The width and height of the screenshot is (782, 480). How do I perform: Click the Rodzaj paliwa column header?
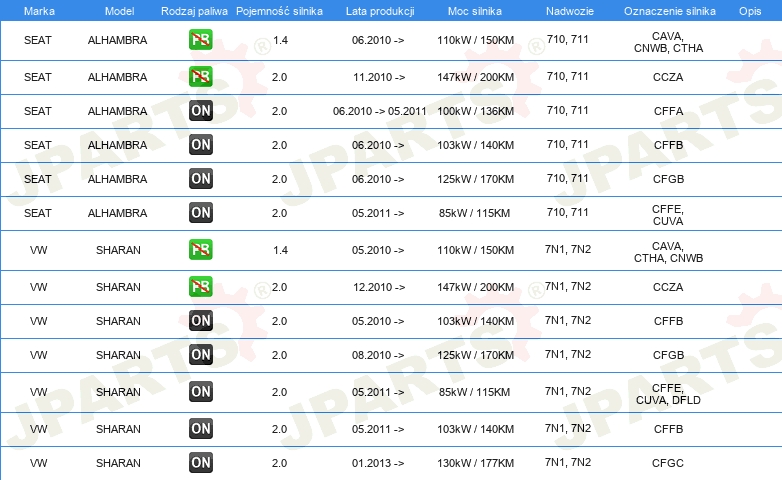[194, 11]
